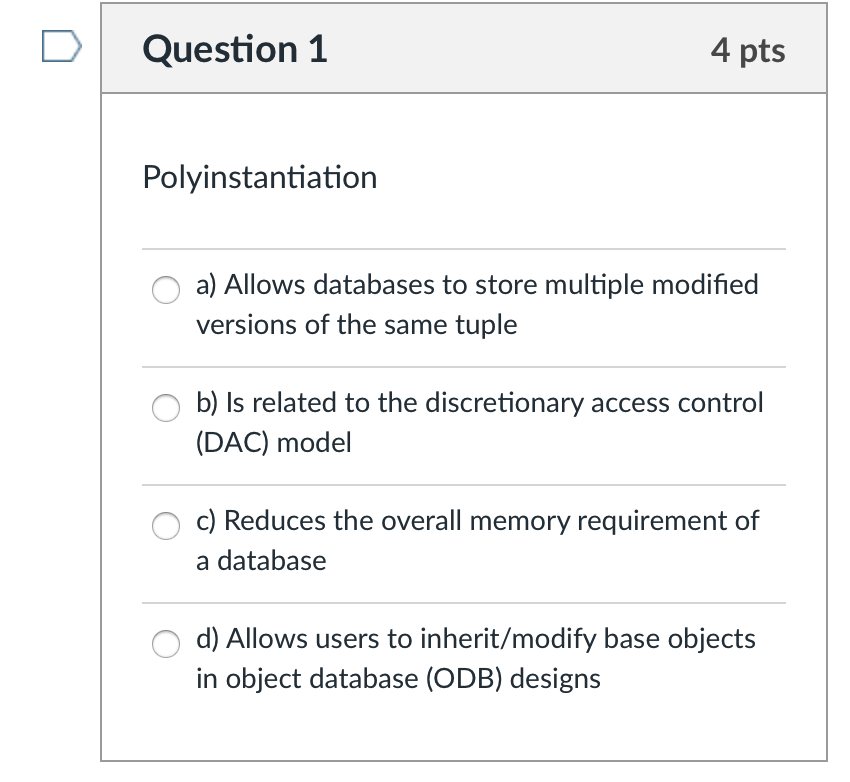Click the Polyinstantiation question text
This screenshot has width=850, height=782.
(260, 177)
